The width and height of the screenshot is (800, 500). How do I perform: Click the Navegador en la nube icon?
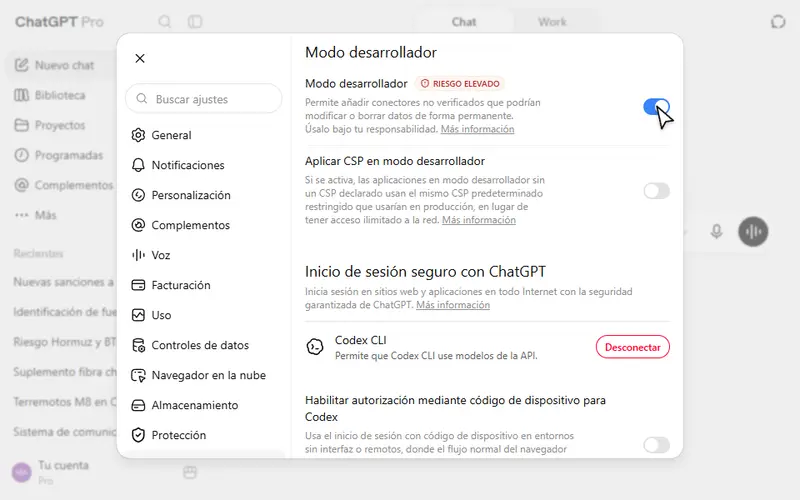tap(138, 376)
